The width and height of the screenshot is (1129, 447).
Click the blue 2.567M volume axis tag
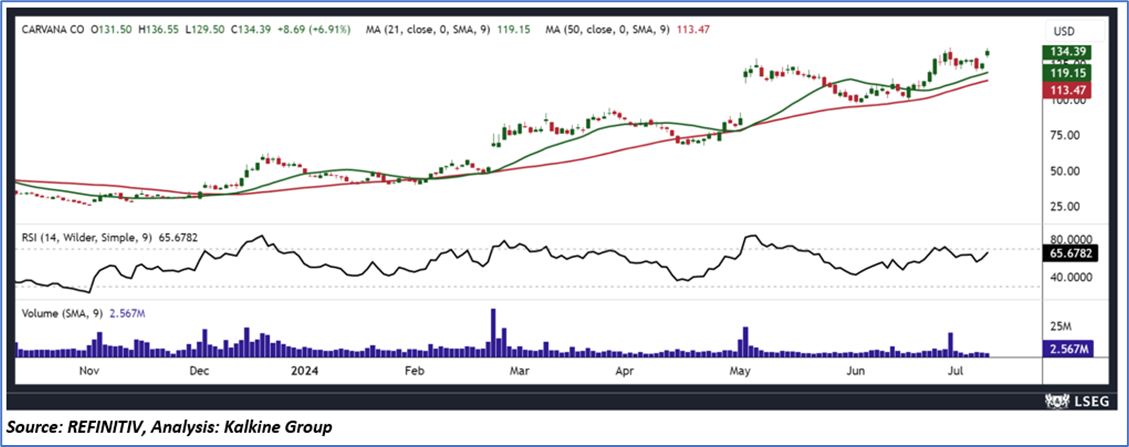click(1068, 349)
